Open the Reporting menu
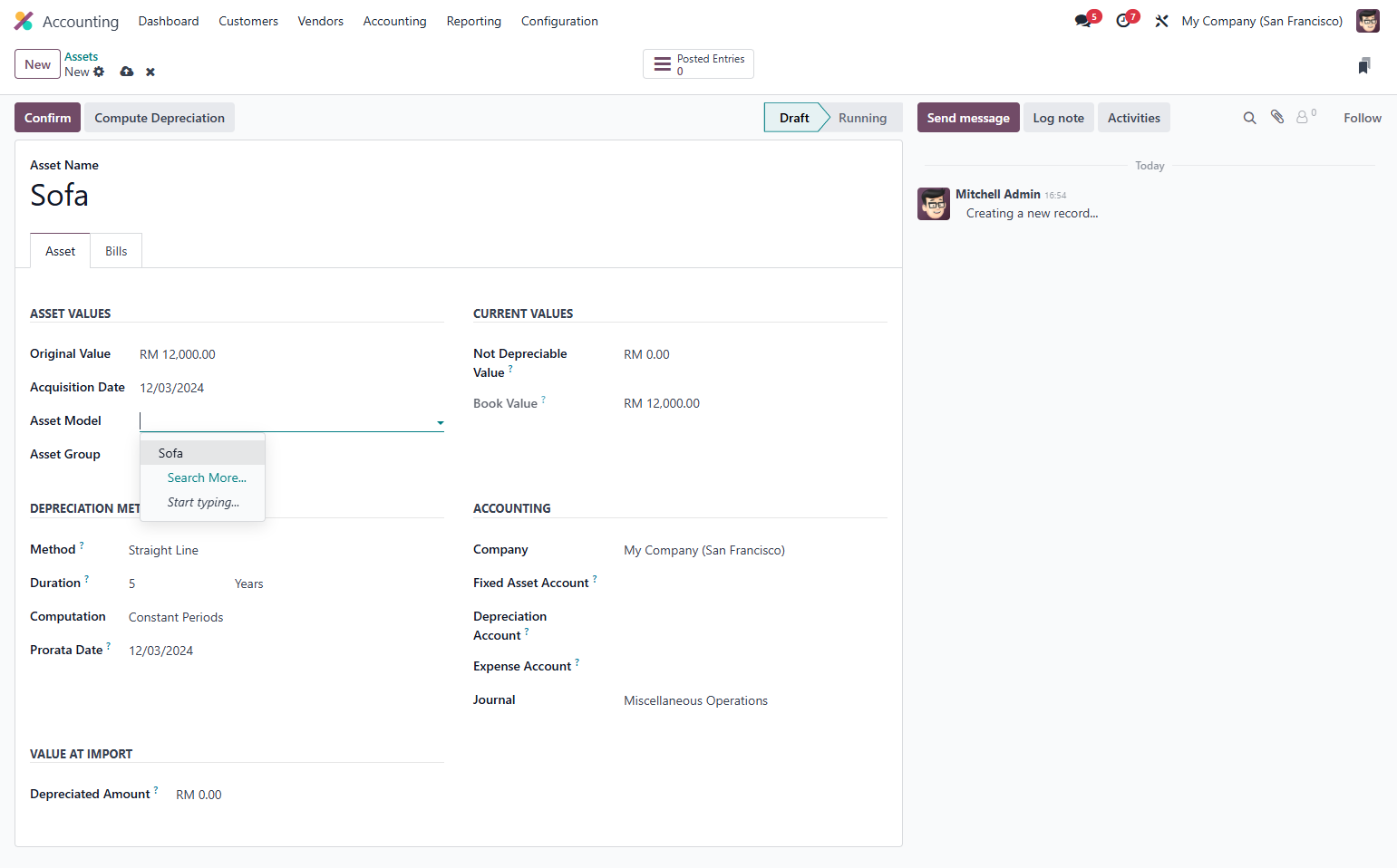Viewport: 1397px width, 868px height. pos(474,21)
